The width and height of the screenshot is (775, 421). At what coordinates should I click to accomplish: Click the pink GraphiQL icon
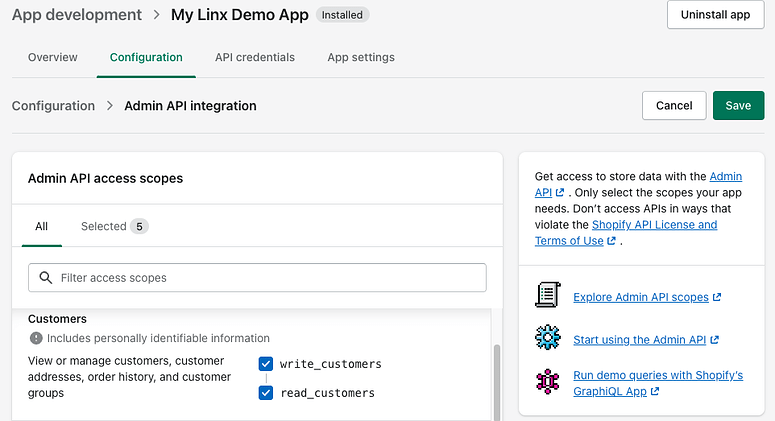(548, 381)
